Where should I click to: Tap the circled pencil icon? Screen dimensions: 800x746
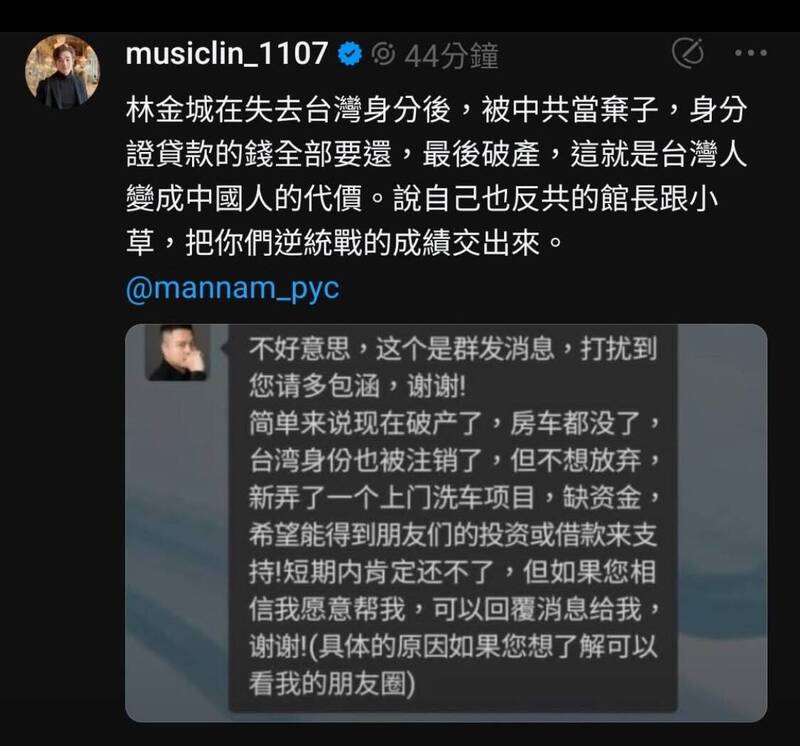(688, 53)
